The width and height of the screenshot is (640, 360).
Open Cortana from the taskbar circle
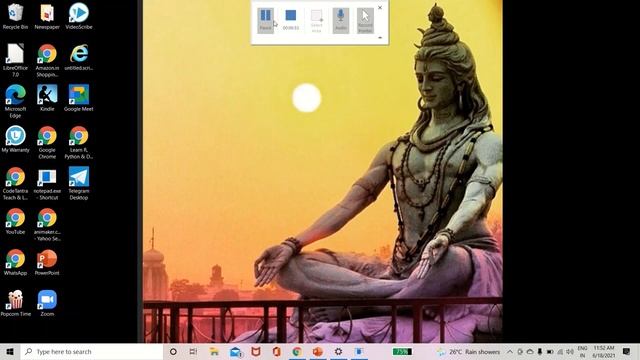point(173,351)
